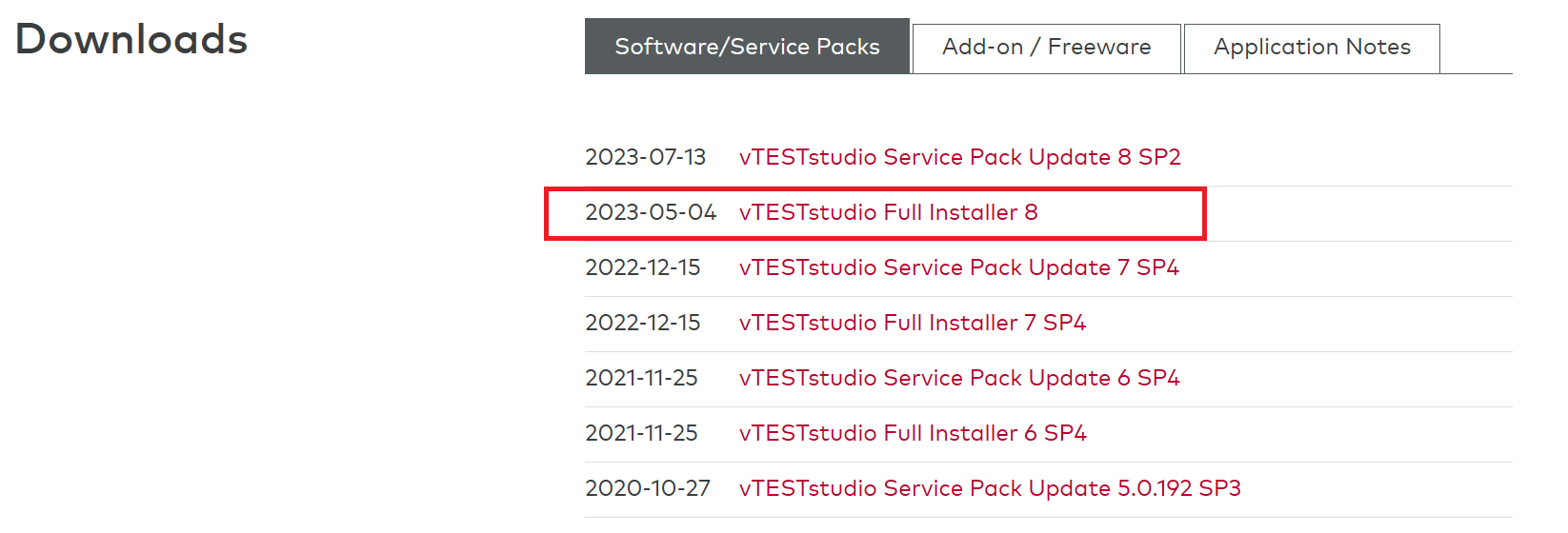The height and width of the screenshot is (533, 1568).
Task: Click the date beside Service Pack Update 6 SP4
Action: (641, 378)
